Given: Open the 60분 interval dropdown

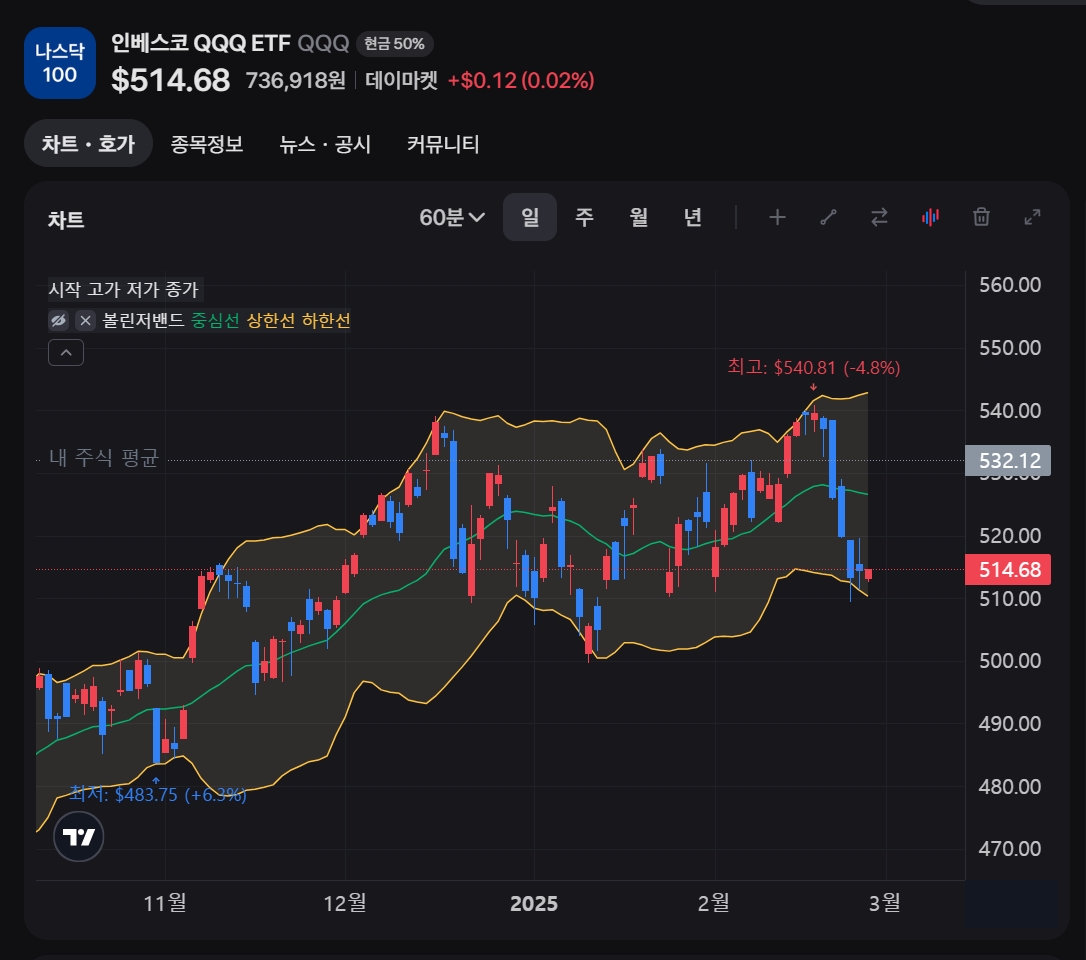Looking at the screenshot, I should point(452,217).
